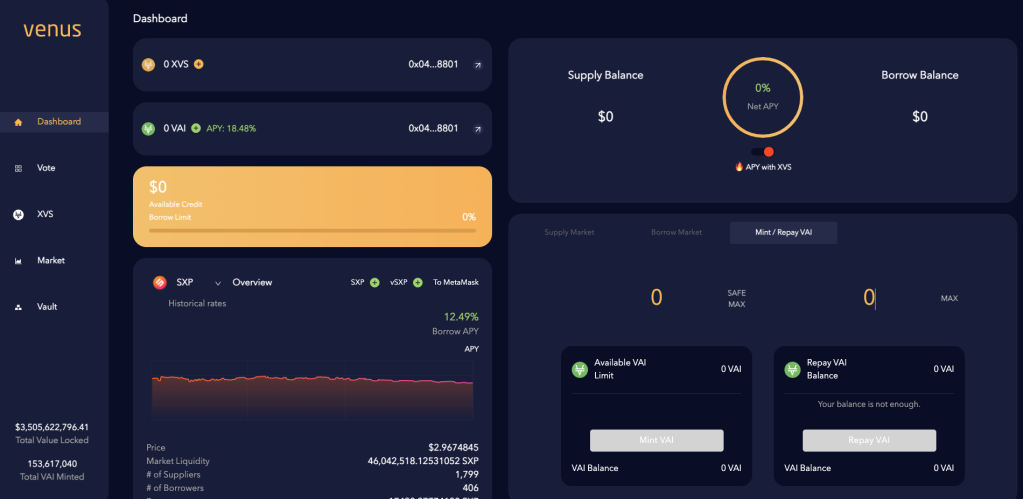This screenshot has height=499, width=1023.
Task: Open external link arrow in XVS card
Action: (x=478, y=65)
